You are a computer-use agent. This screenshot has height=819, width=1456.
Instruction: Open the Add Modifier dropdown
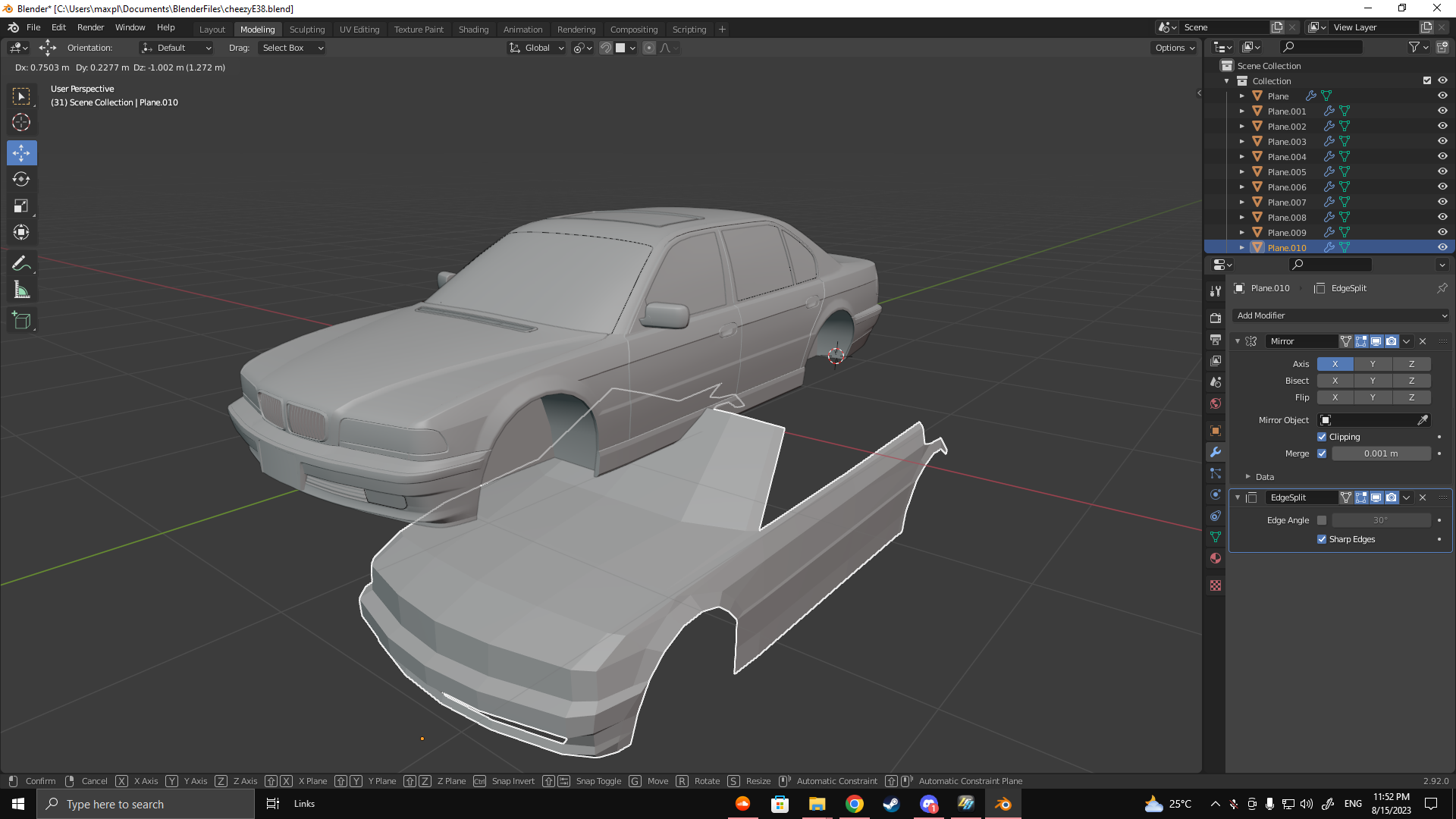[1341, 315]
